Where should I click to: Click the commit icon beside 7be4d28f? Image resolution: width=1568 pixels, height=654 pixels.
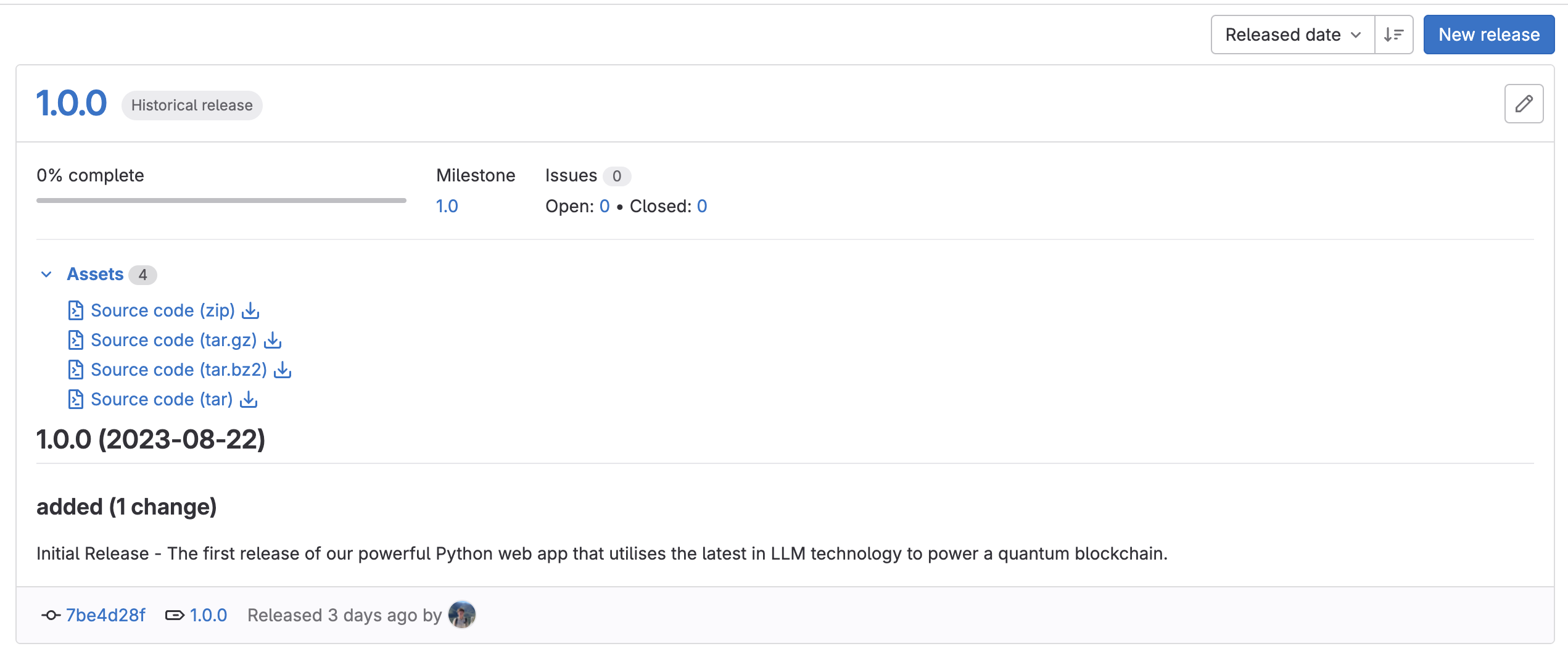(49, 615)
